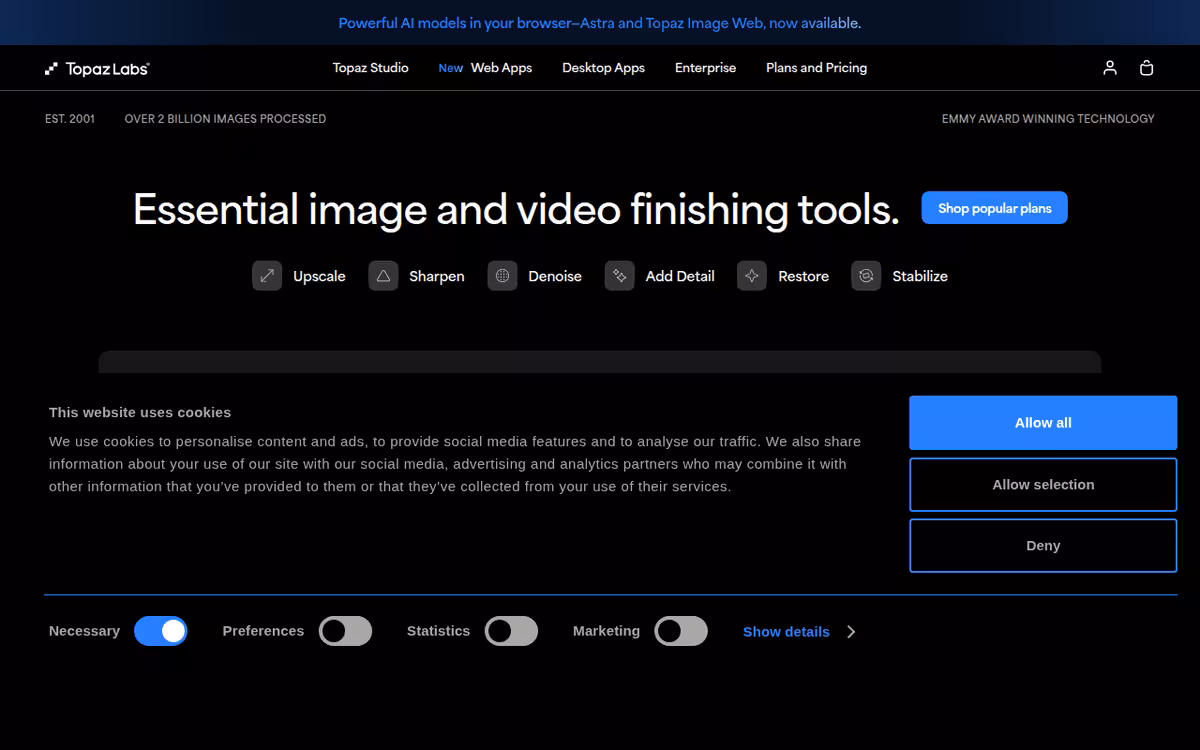Open the Astra and Topaz Image Web announcement banner
Screen dimensions: 1200x750
600,23
